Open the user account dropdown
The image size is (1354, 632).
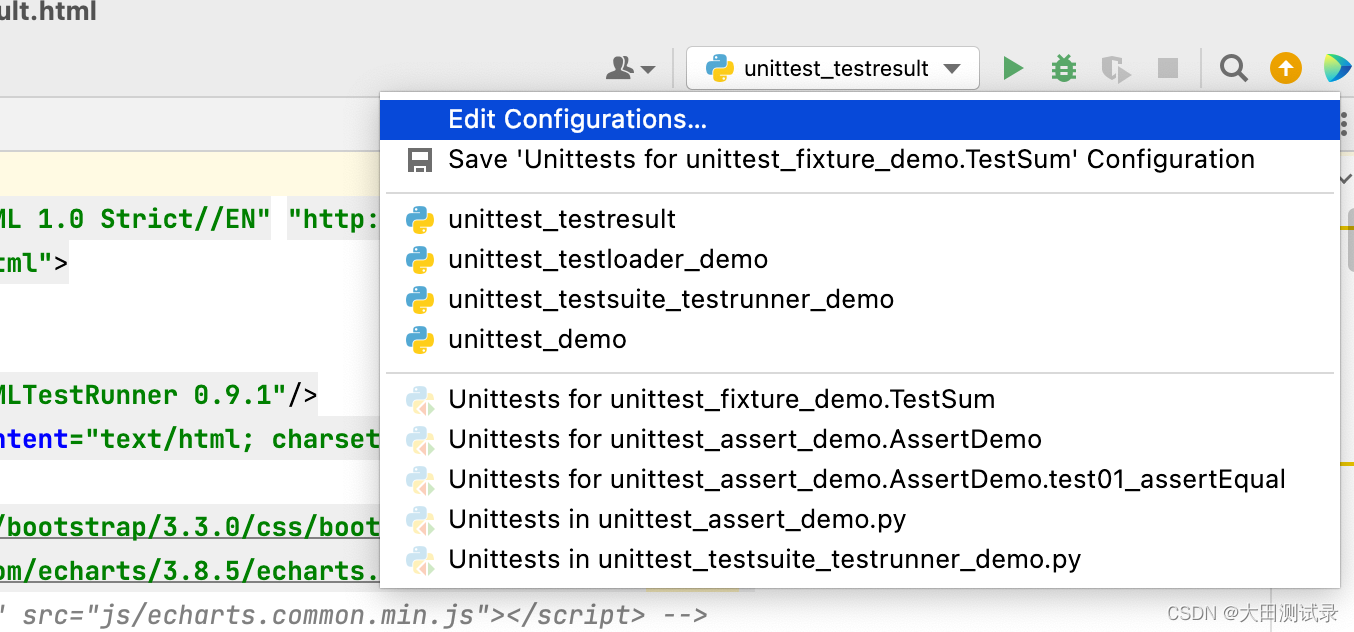pyautogui.click(x=630, y=68)
